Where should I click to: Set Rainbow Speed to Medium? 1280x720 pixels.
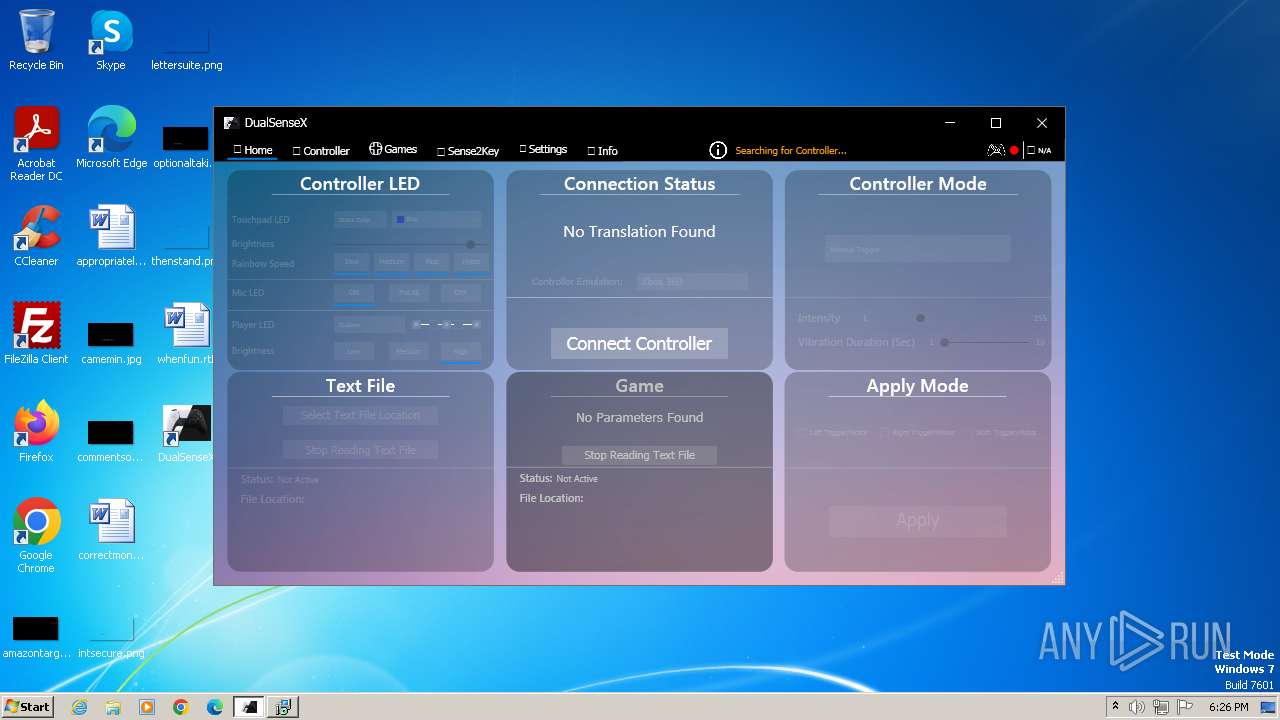(x=392, y=262)
